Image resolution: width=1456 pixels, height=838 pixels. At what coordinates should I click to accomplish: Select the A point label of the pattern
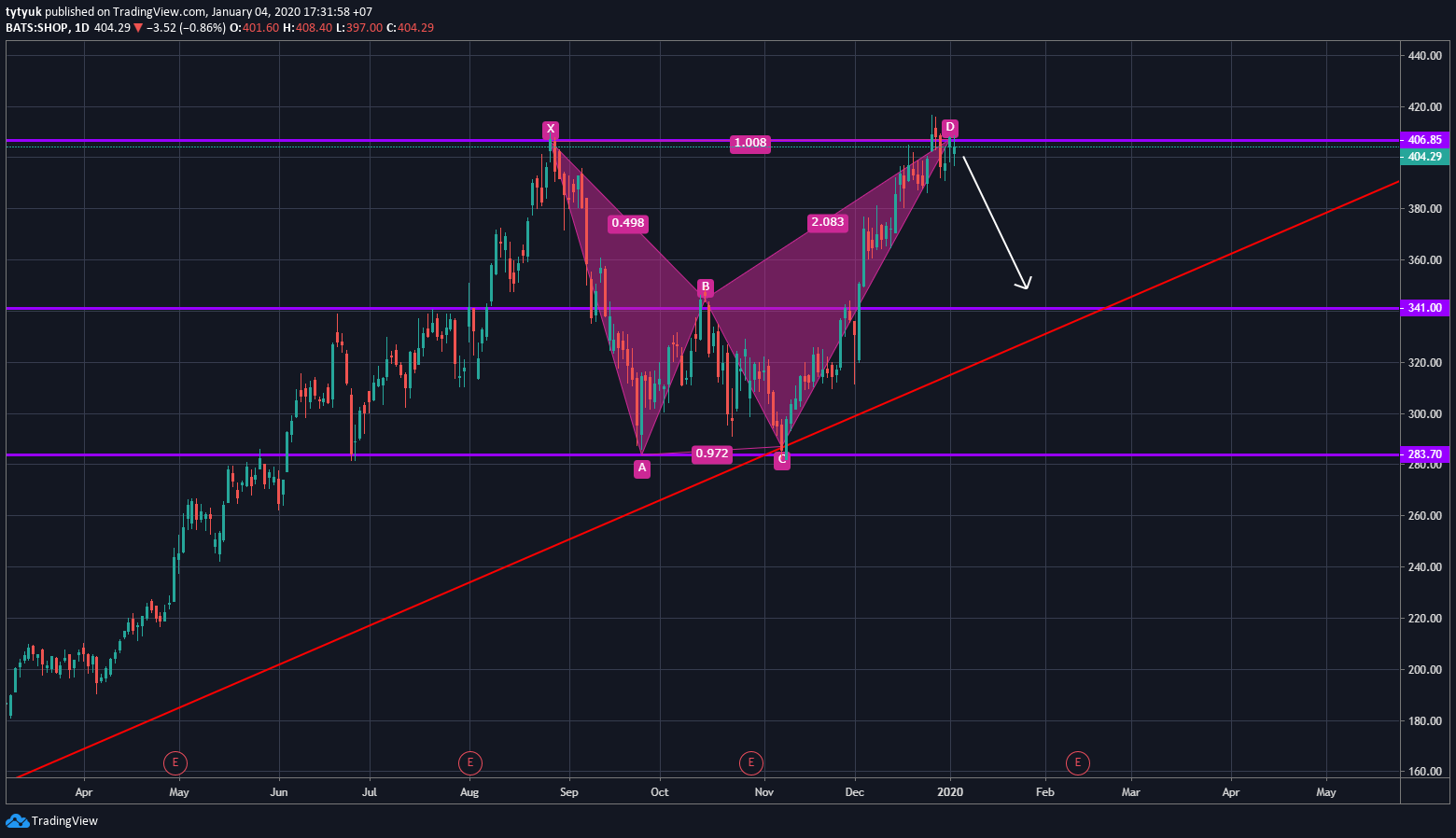pos(642,468)
